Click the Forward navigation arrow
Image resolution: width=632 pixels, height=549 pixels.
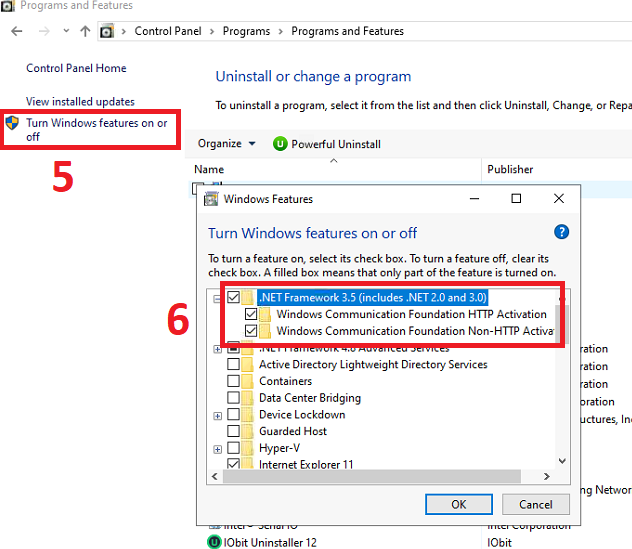pyautogui.click(x=44, y=31)
